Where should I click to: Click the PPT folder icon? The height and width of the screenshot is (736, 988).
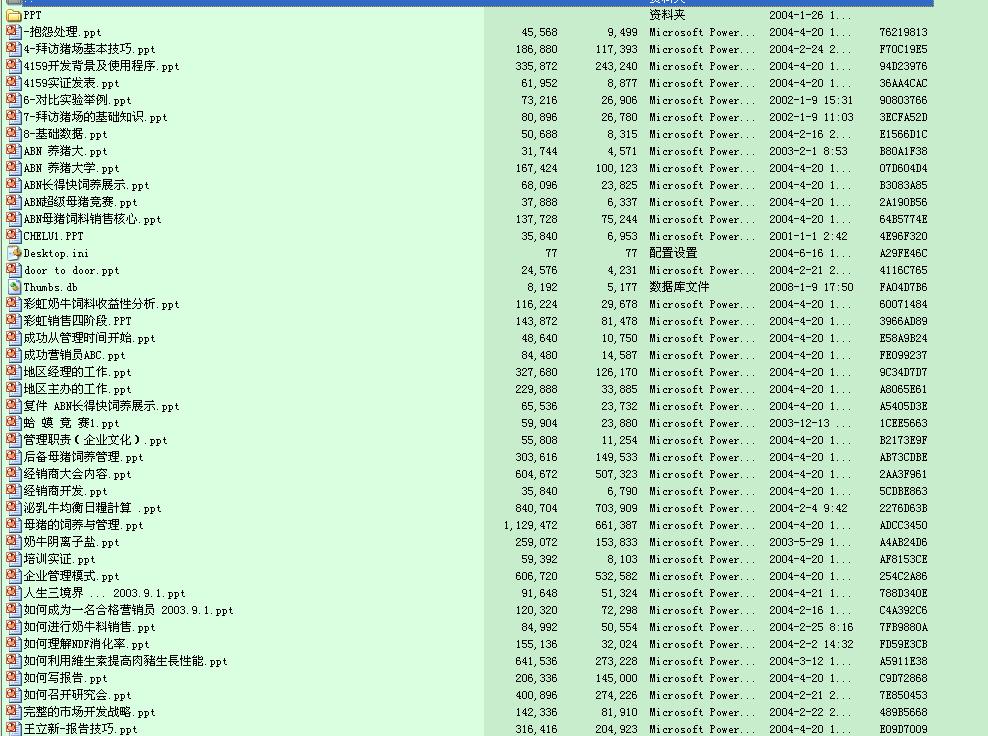14,15
